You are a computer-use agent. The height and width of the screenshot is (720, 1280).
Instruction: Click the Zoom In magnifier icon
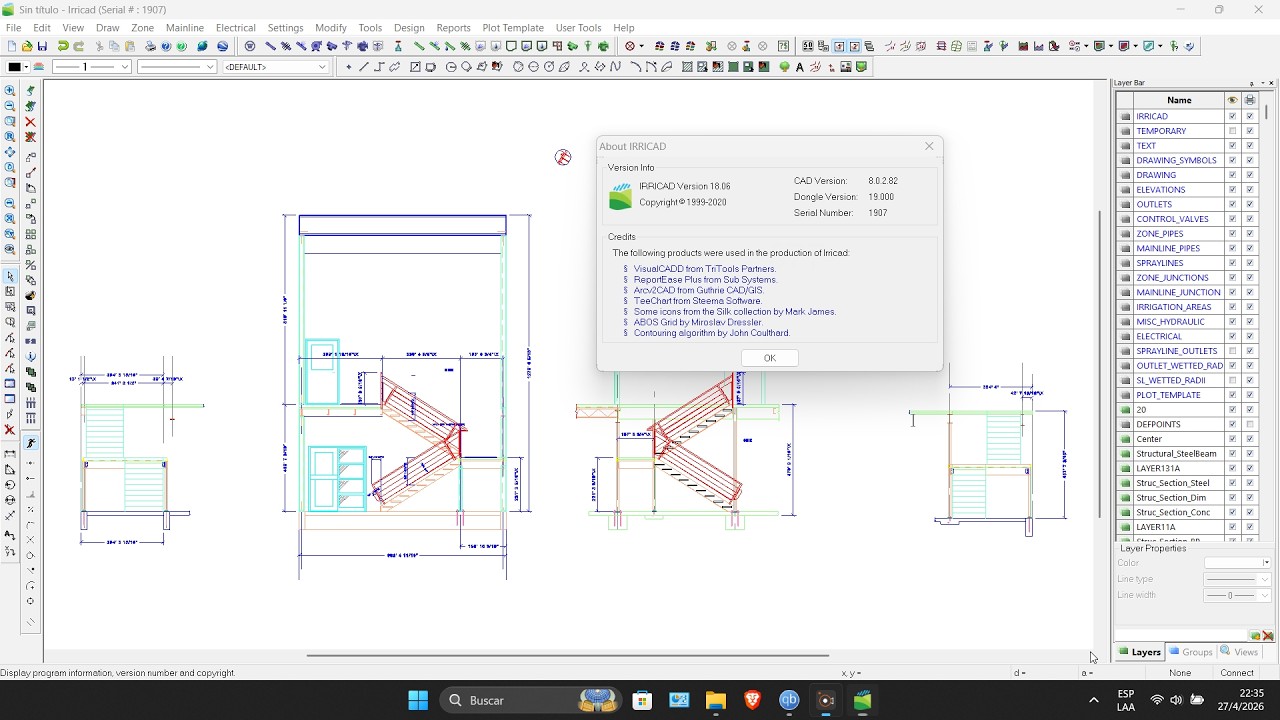point(10,91)
